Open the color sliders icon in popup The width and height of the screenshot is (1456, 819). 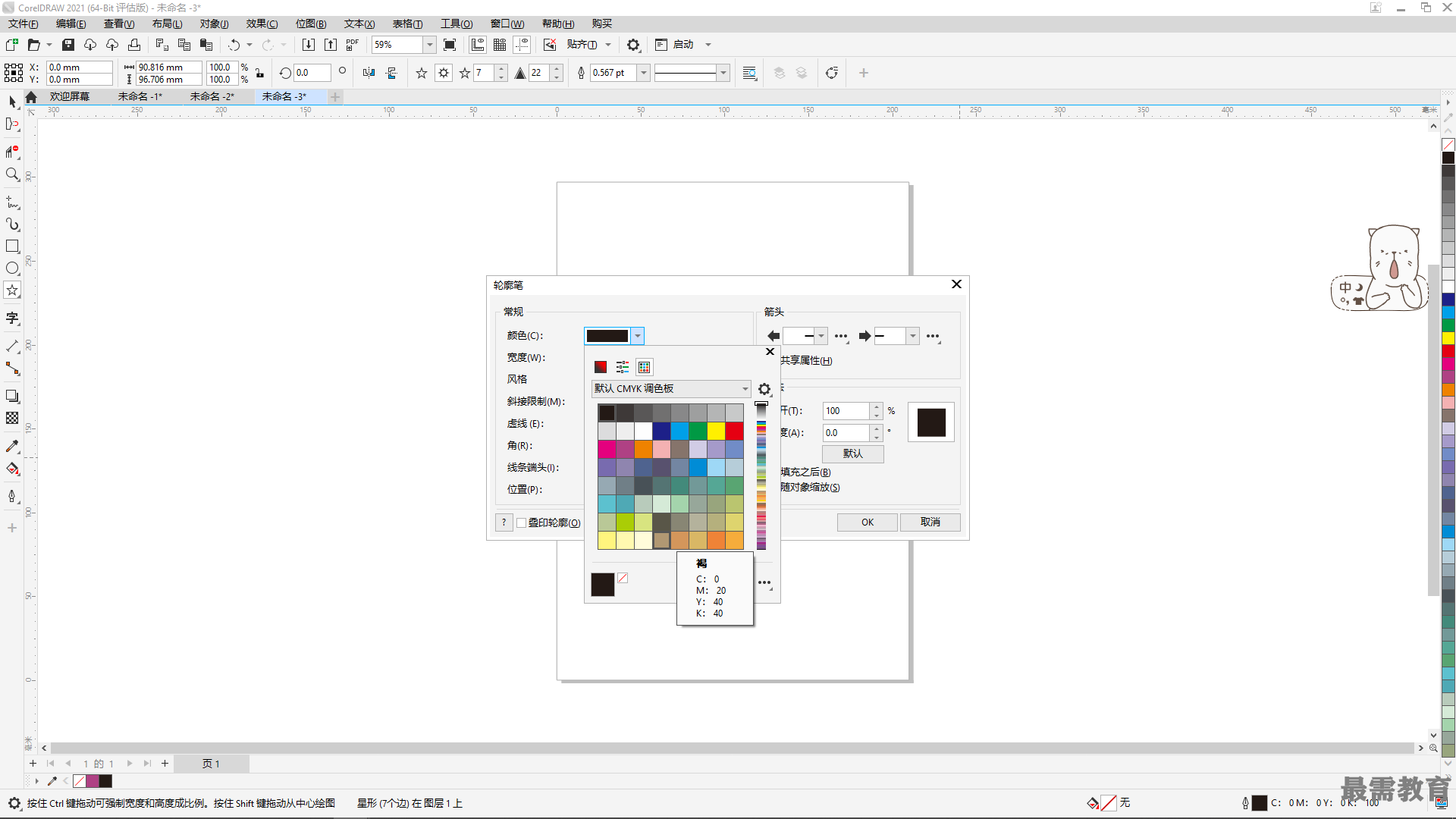click(623, 367)
